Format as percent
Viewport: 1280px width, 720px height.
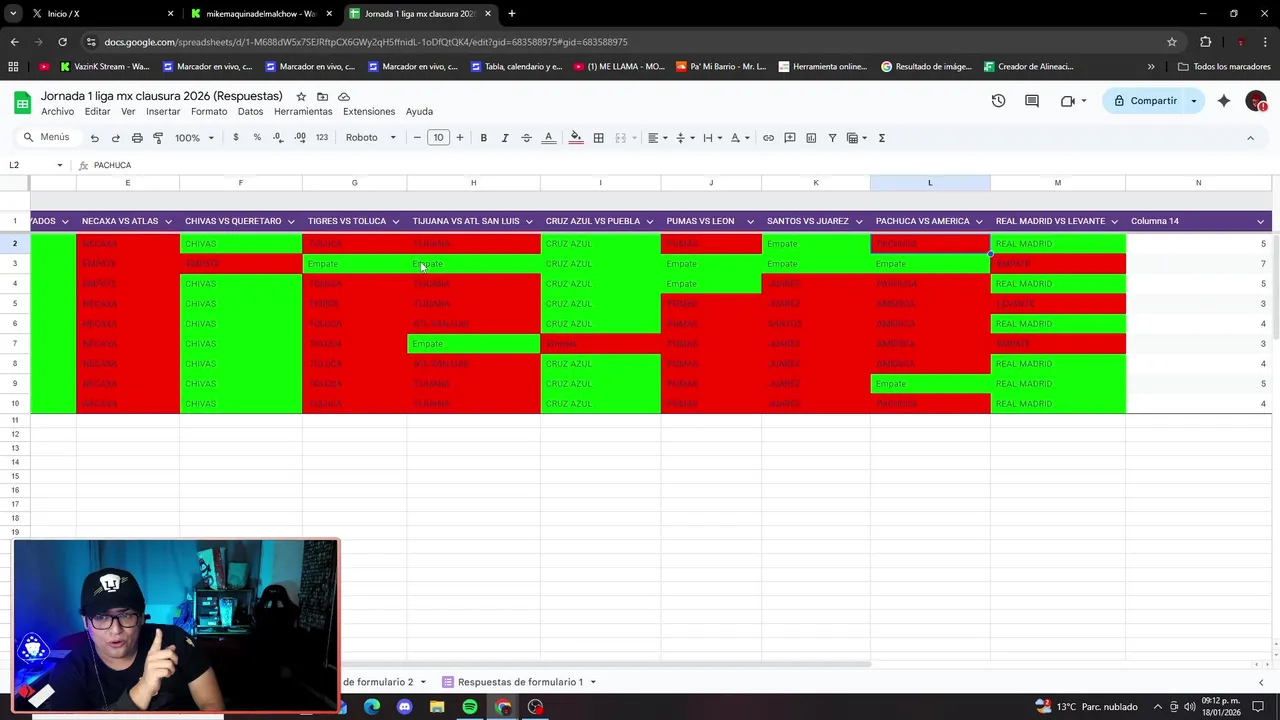[x=257, y=138]
